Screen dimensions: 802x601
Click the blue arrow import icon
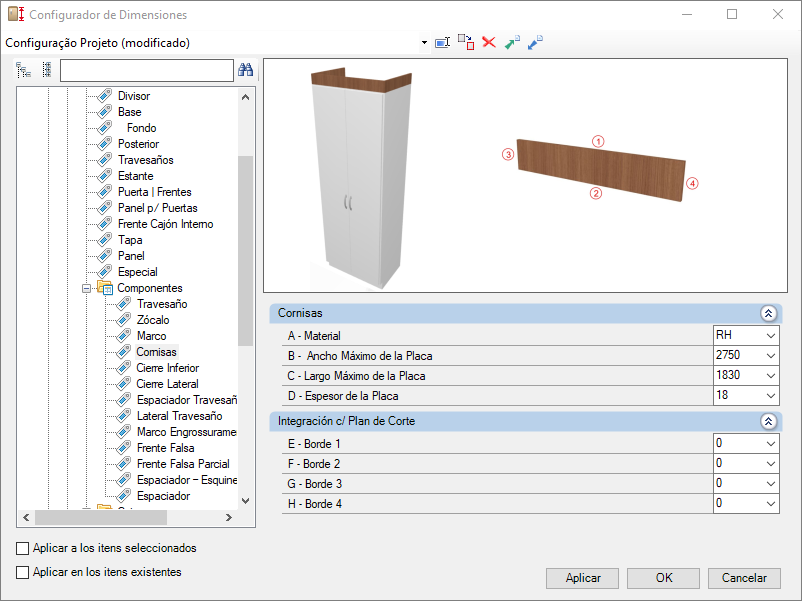click(x=535, y=42)
